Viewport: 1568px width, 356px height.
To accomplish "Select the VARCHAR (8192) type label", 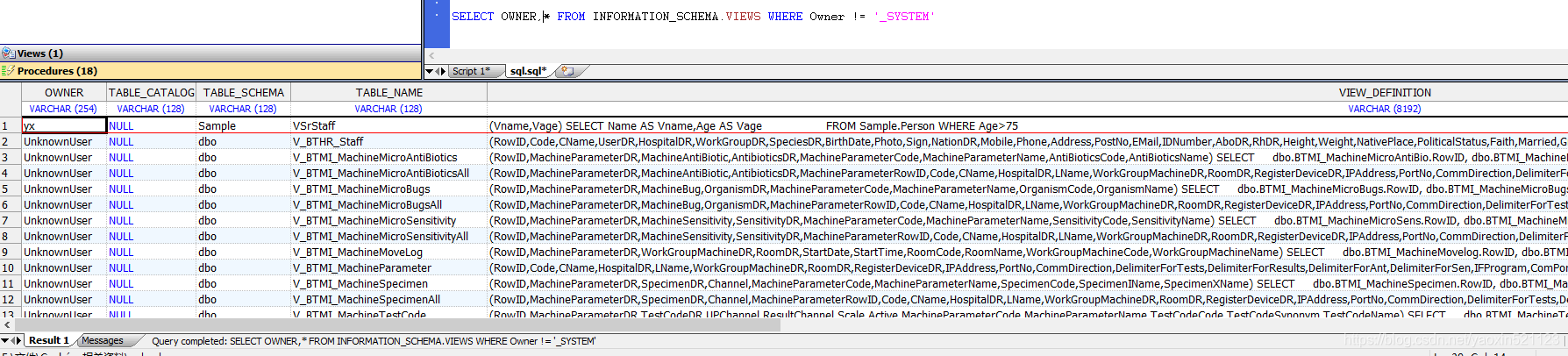I will tap(1385, 109).
